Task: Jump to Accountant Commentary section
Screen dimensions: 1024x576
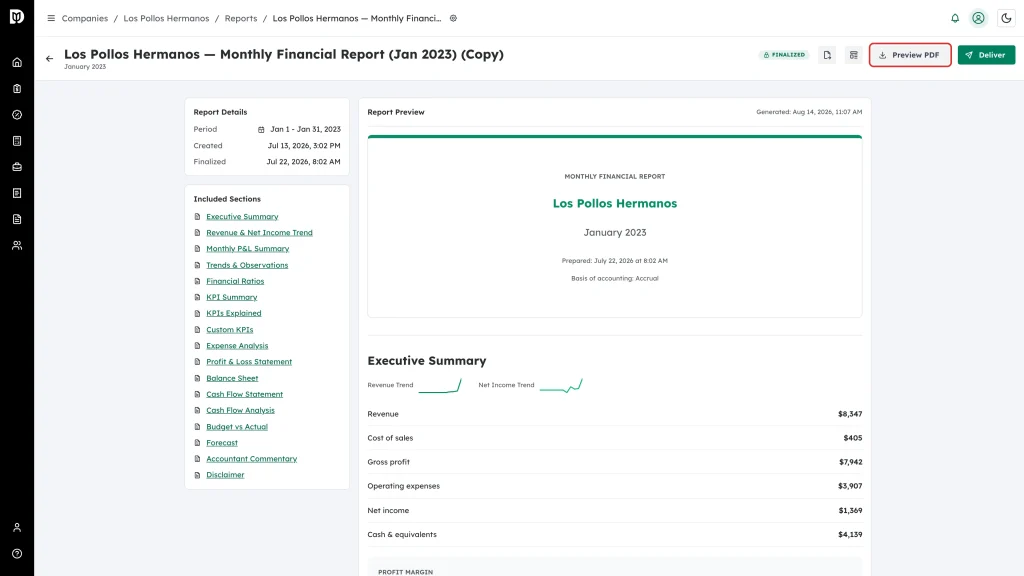Action: point(251,459)
